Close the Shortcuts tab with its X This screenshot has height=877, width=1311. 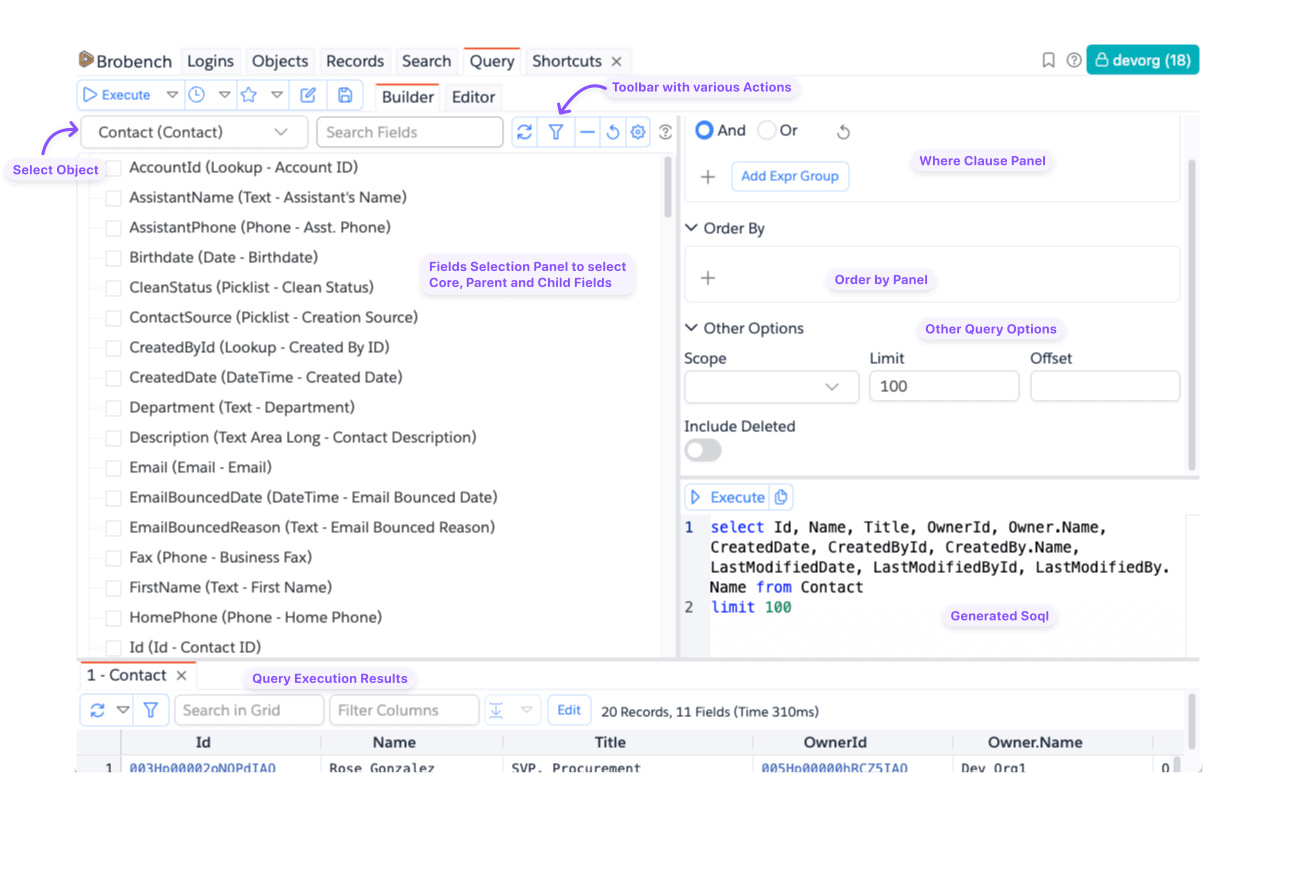pos(616,62)
